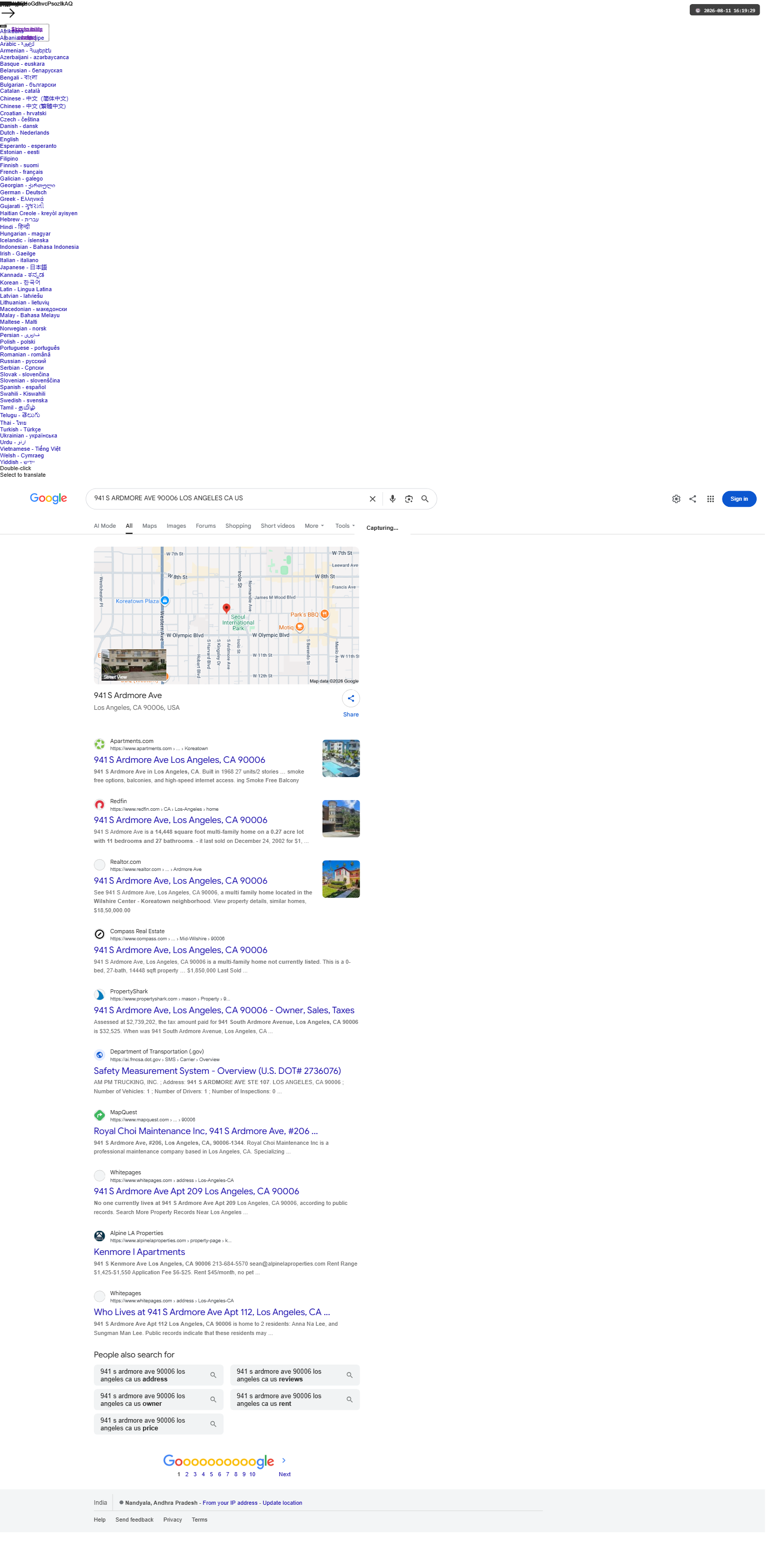Open Kenmore I Apartments result

(139, 1251)
